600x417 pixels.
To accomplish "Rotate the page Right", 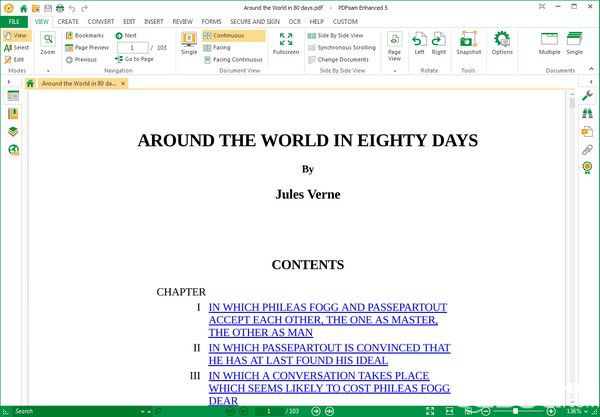I will point(439,43).
